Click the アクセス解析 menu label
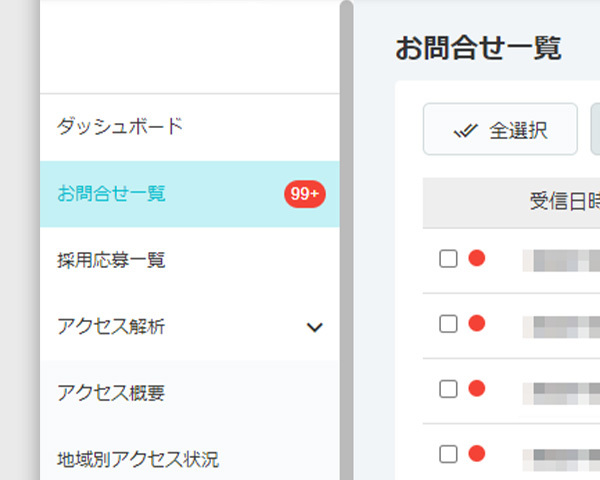 click(111, 327)
